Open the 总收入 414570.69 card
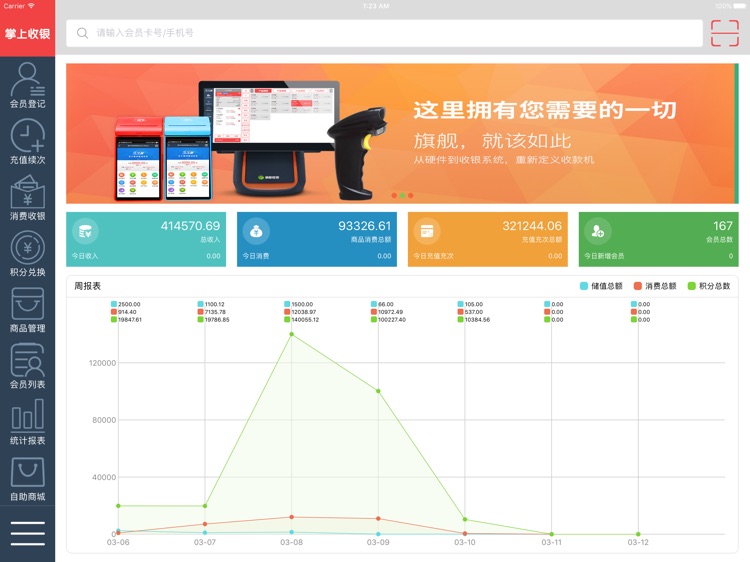This screenshot has width=750, height=562. [x=146, y=239]
